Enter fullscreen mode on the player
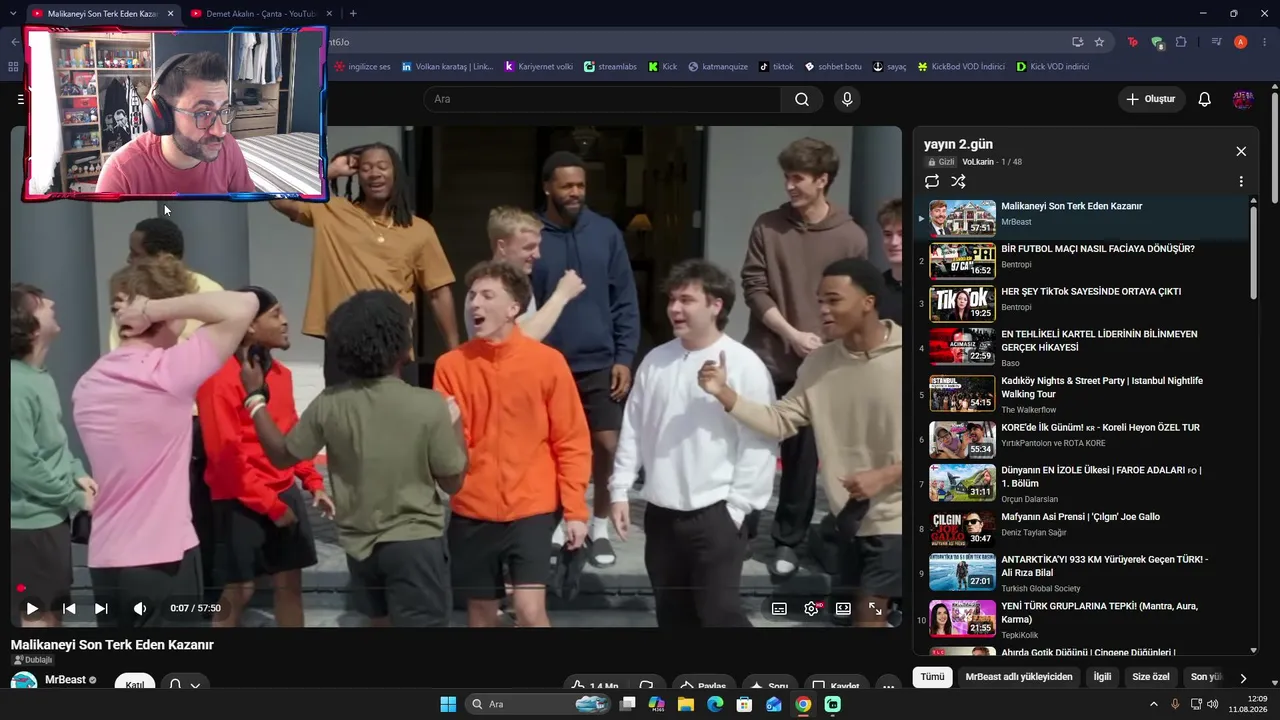The height and width of the screenshot is (720, 1280). click(875, 608)
